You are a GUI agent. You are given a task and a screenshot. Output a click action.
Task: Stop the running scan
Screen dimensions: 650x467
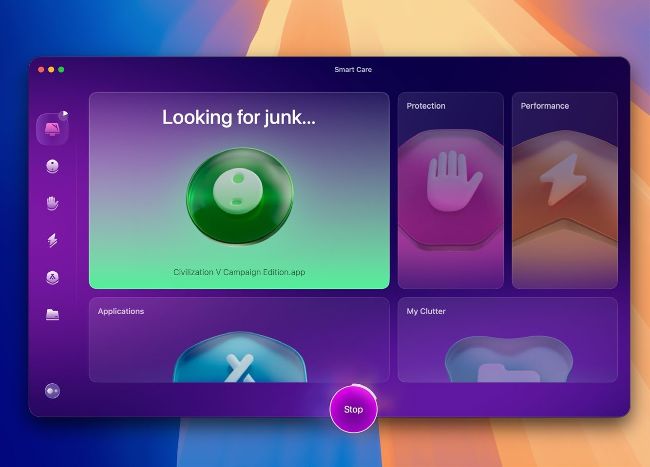[x=353, y=409]
